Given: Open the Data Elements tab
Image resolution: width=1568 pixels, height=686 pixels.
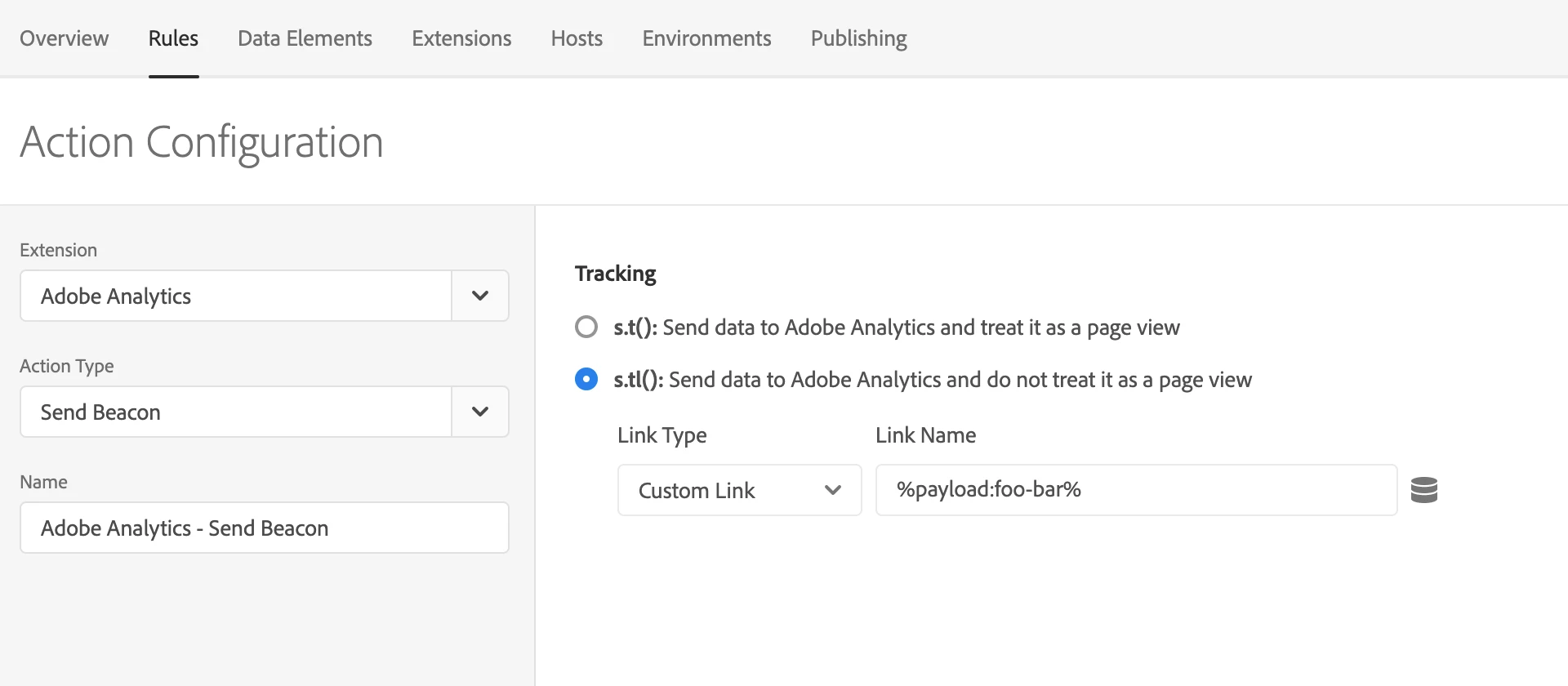Looking at the screenshot, I should pyautogui.click(x=305, y=38).
